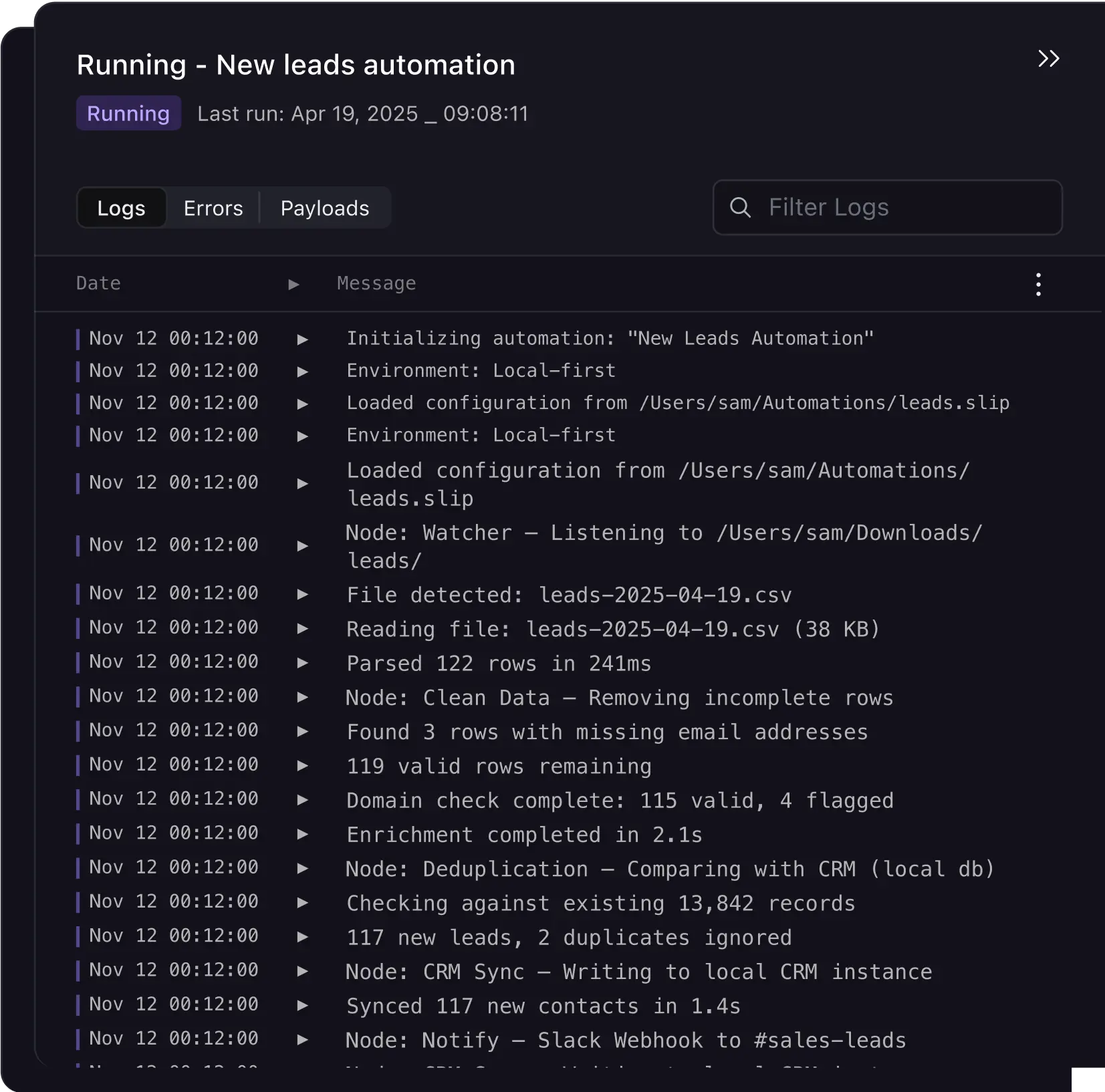Viewport: 1105px width, 1092px height.
Task: Click the Message column header
Action: 376,284
